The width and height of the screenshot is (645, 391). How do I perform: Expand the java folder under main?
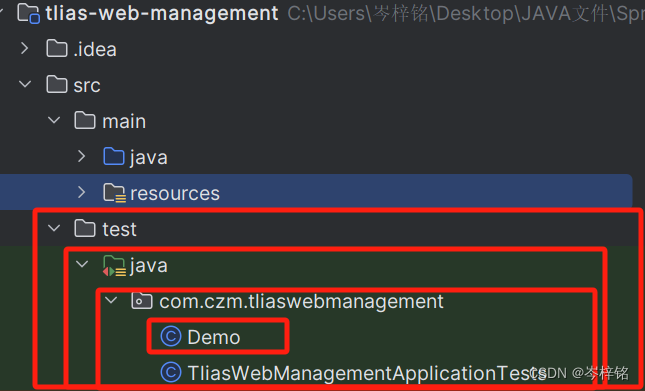[82, 156]
